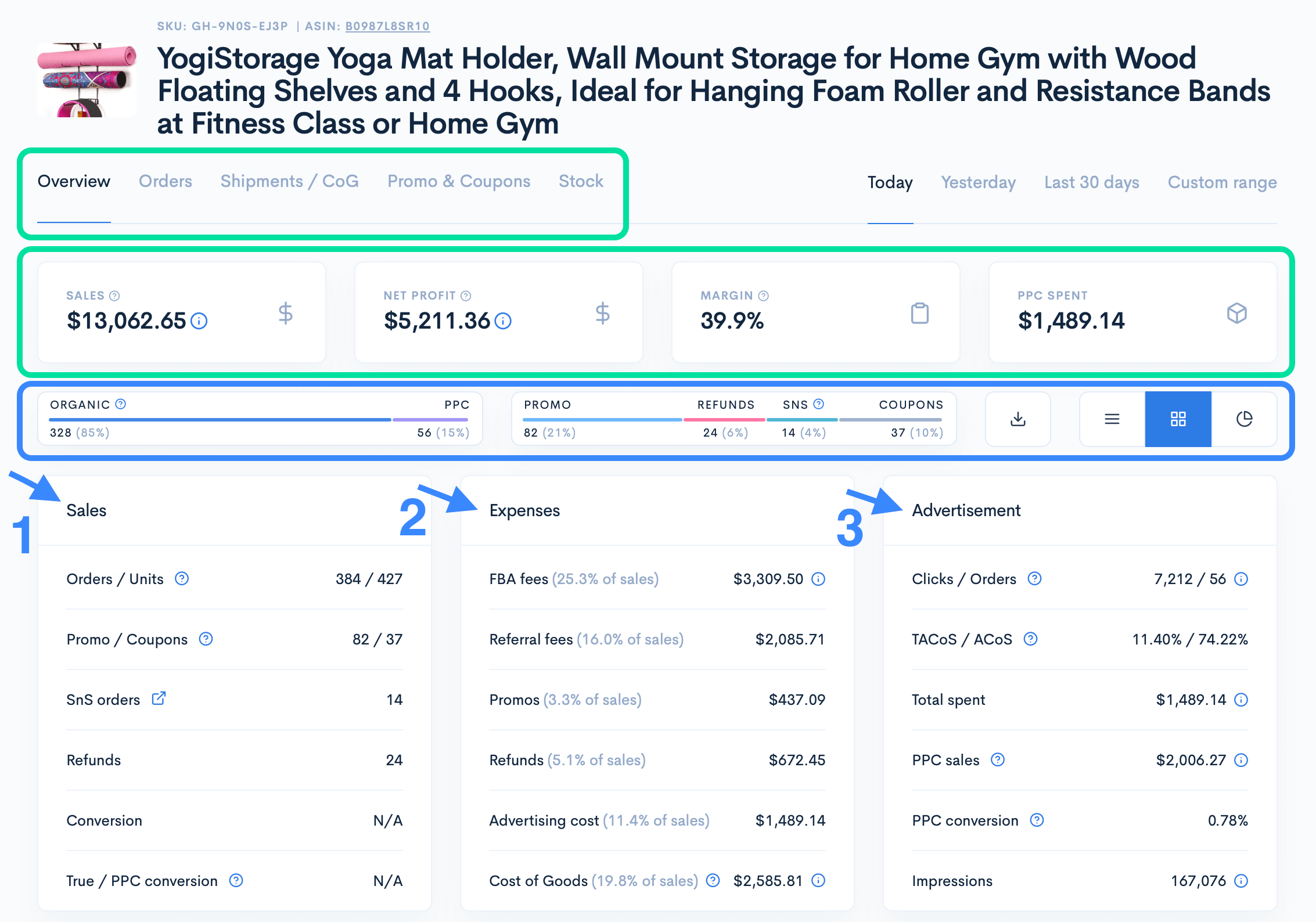Open SnS orders external link icon
The width and height of the screenshot is (1316, 922).
point(159,698)
